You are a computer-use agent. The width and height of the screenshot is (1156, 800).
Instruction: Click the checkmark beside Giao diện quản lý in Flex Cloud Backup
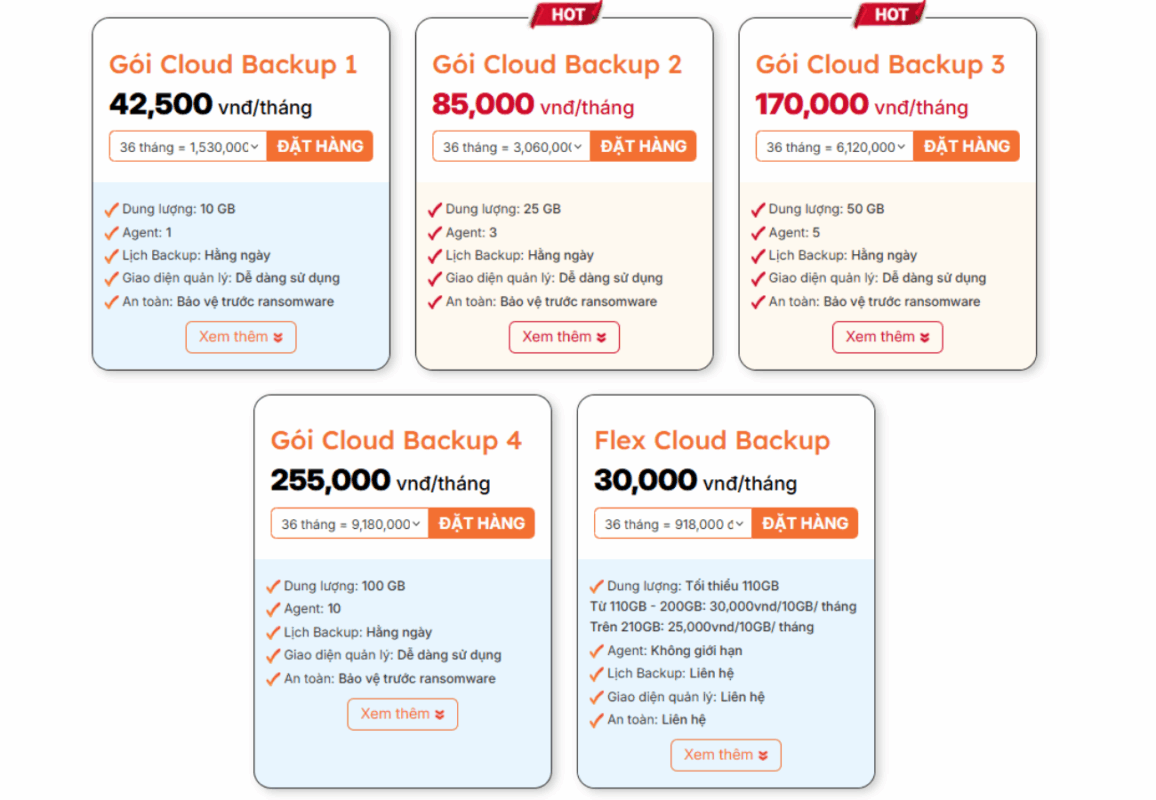click(x=596, y=697)
